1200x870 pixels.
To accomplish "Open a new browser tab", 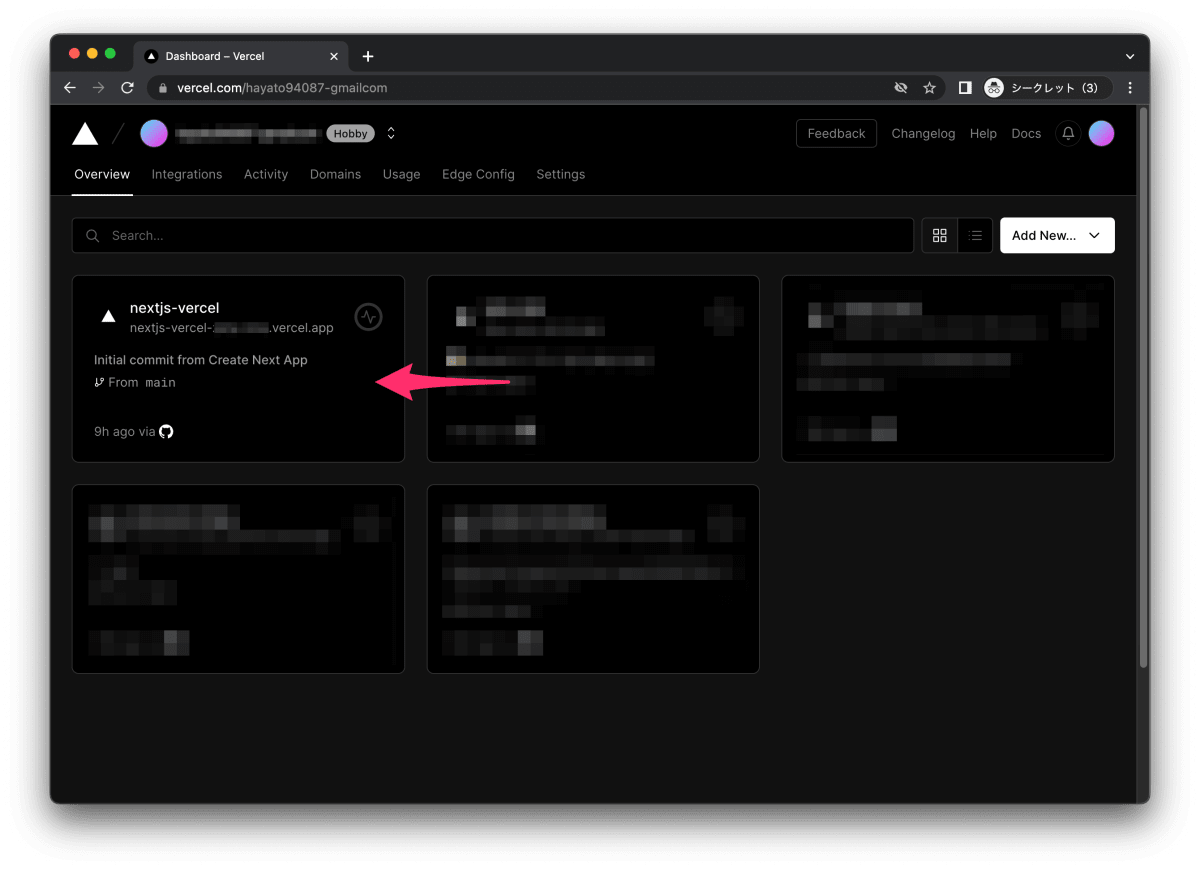I will coord(368,56).
